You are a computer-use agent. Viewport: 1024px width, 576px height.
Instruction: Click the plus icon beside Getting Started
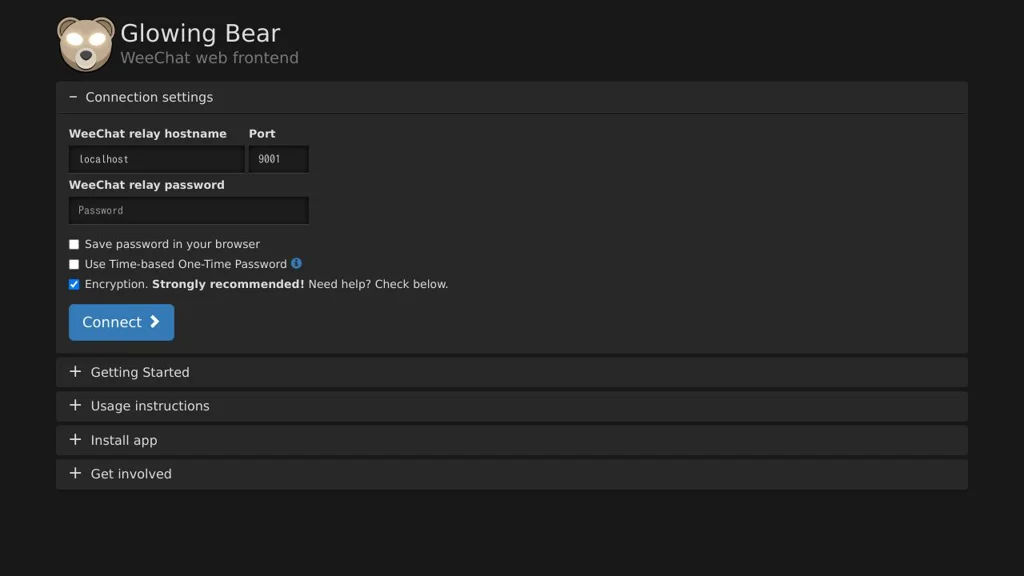[75, 372]
